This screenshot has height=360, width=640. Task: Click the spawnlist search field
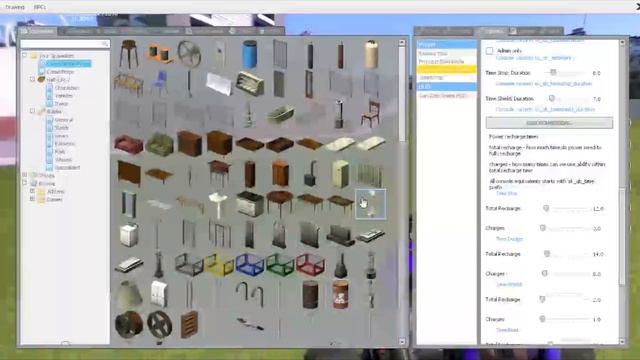(x=65, y=43)
